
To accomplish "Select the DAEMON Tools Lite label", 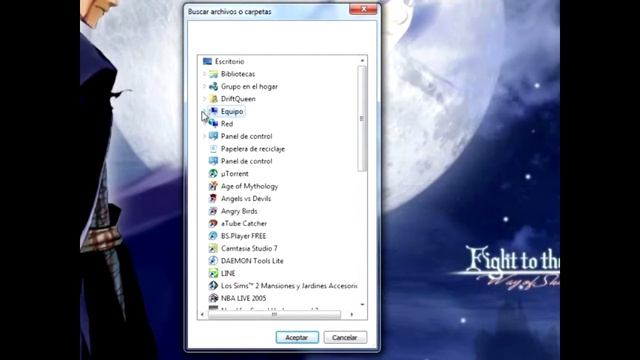I will pyautogui.click(x=252, y=261).
